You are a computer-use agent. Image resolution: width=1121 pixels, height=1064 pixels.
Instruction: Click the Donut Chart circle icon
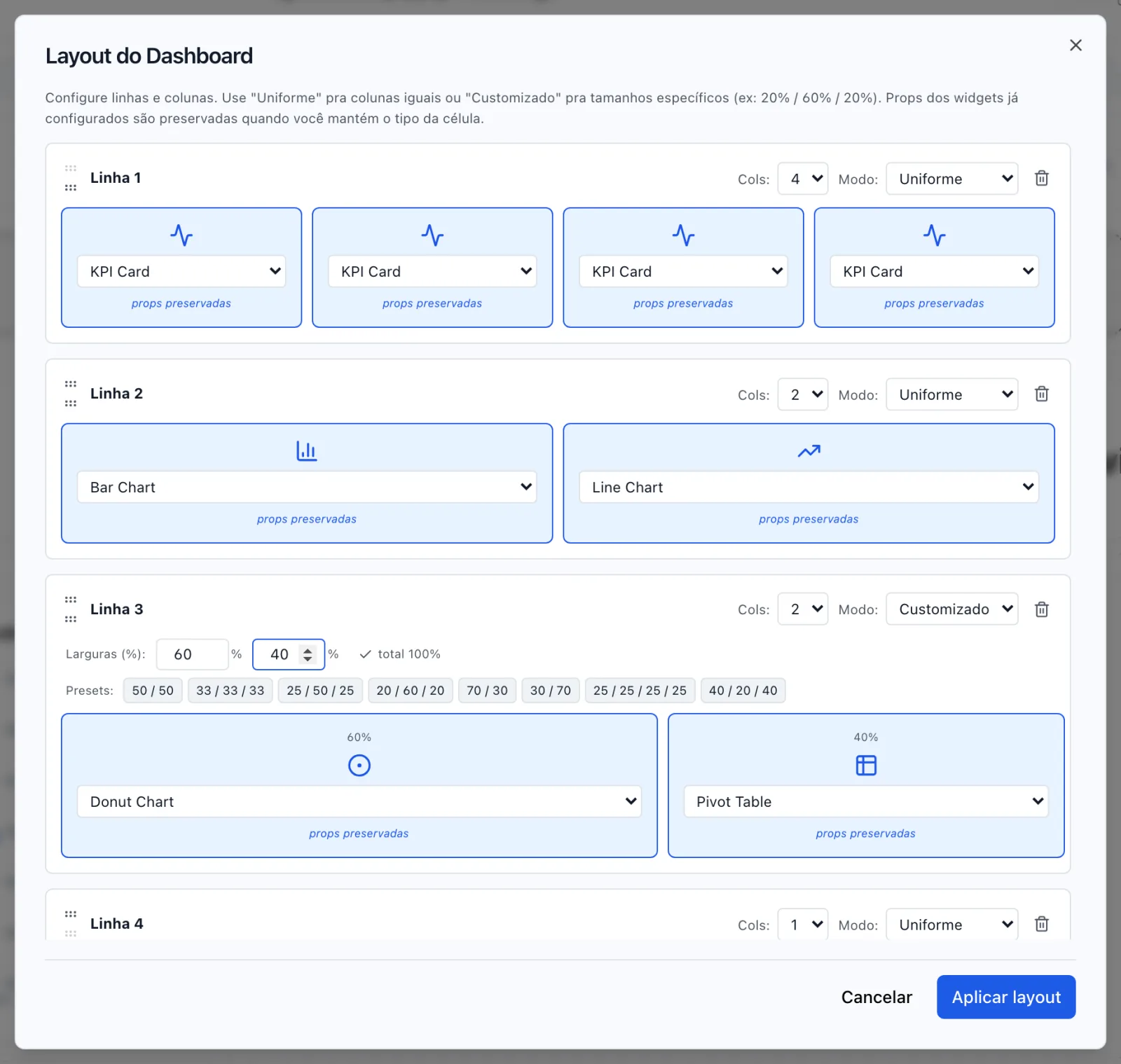(359, 765)
